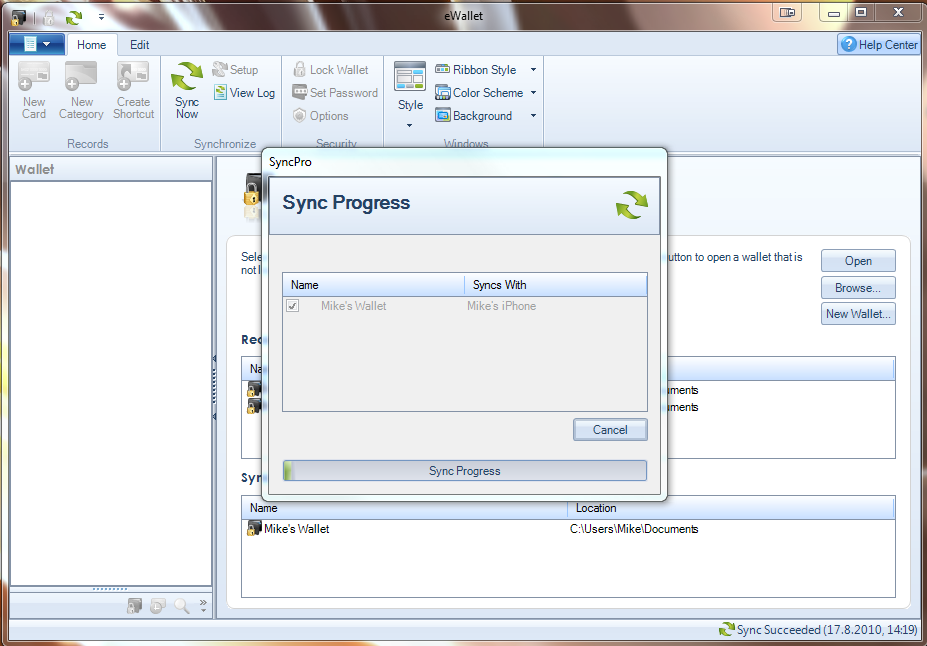Select Mike's Wallet in synchronized wallets list
The image size is (927, 646).
pyautogui.click(x=296, y=529)
